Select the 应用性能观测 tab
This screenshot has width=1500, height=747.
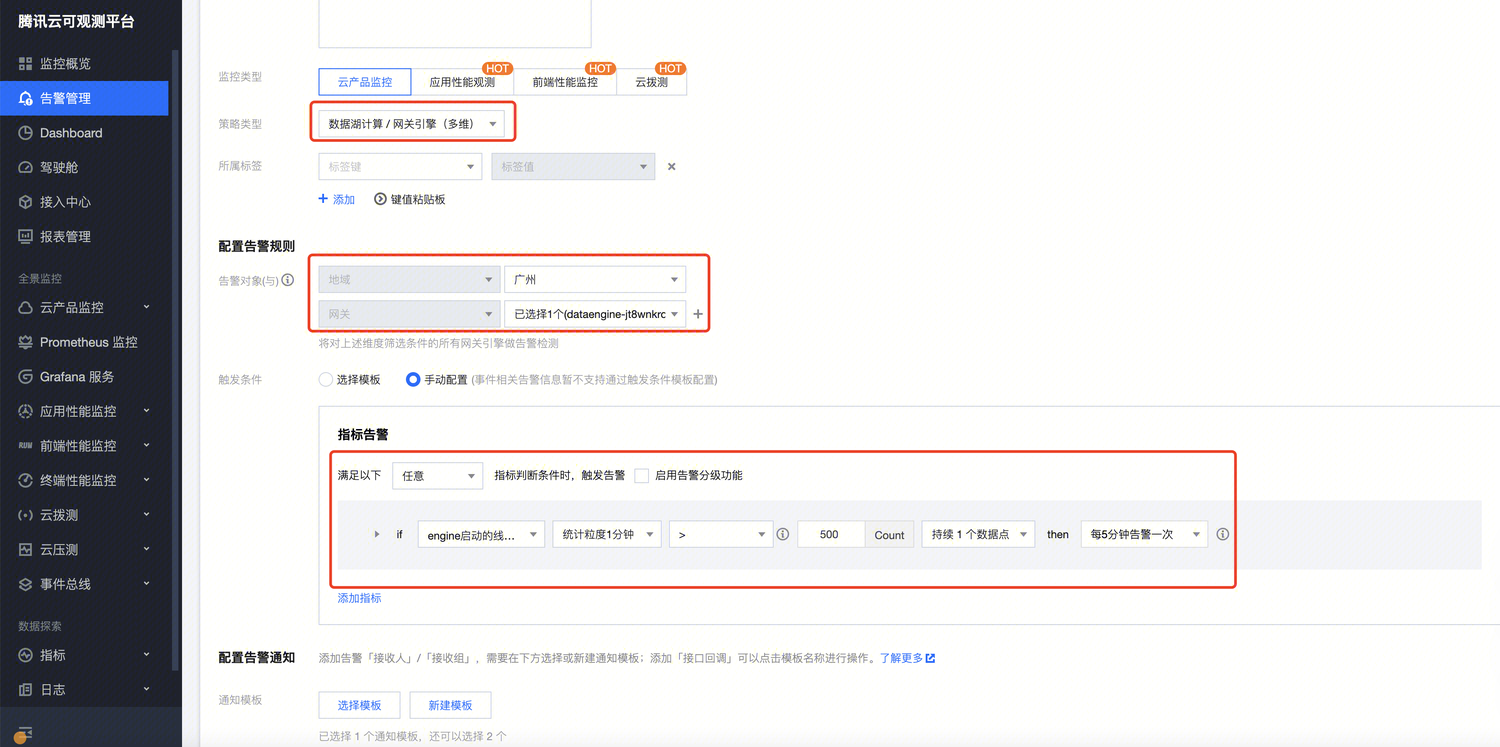[x=462, y=82]
